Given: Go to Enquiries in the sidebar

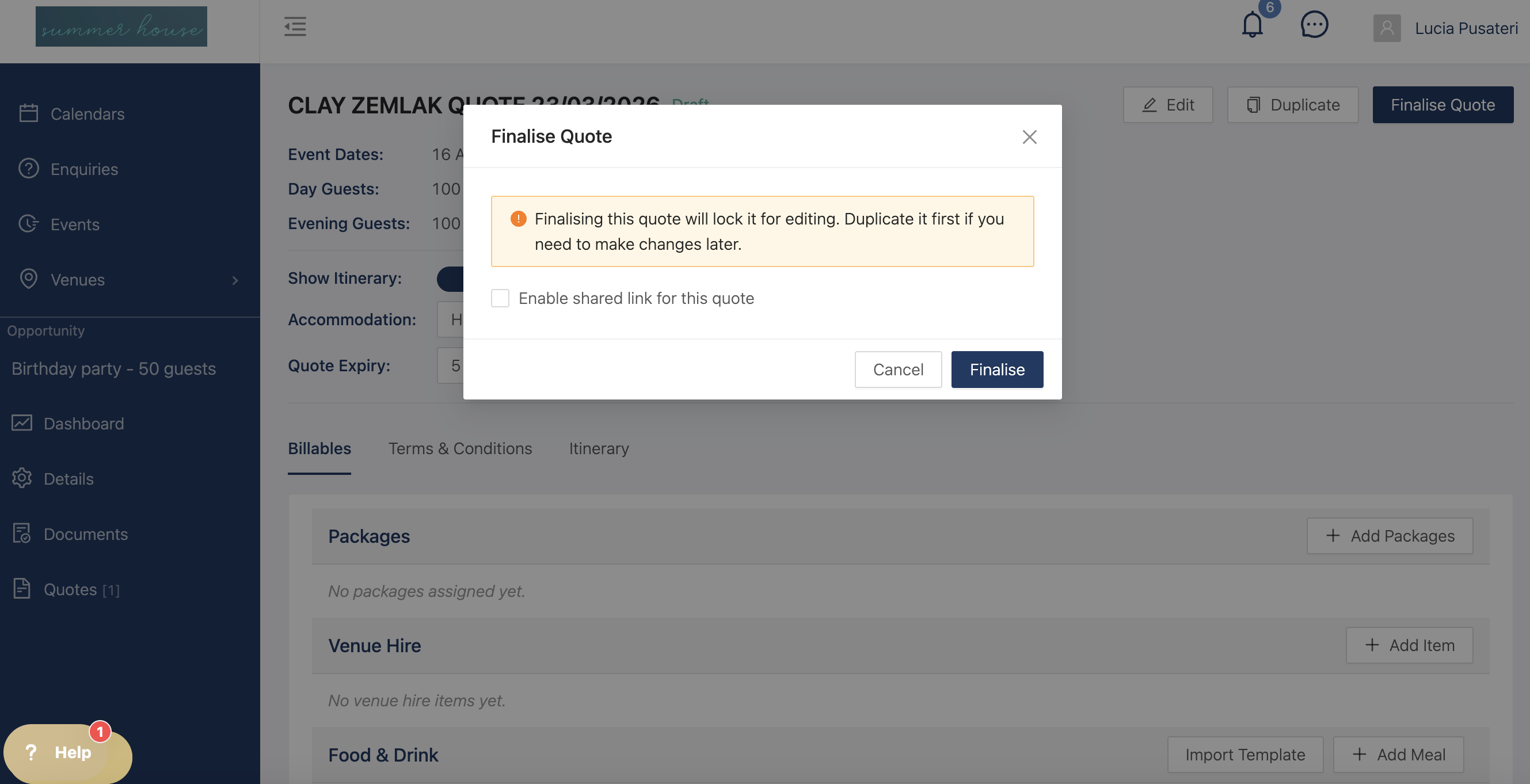Looking at the screenshot, I should tap(83, 169).
